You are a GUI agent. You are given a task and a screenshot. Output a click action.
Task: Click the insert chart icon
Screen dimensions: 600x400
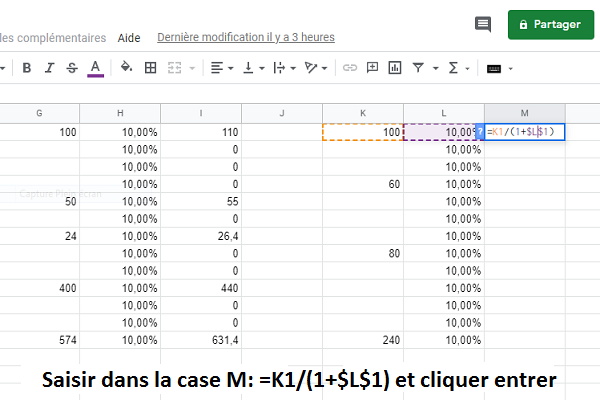tap(395, 68)
